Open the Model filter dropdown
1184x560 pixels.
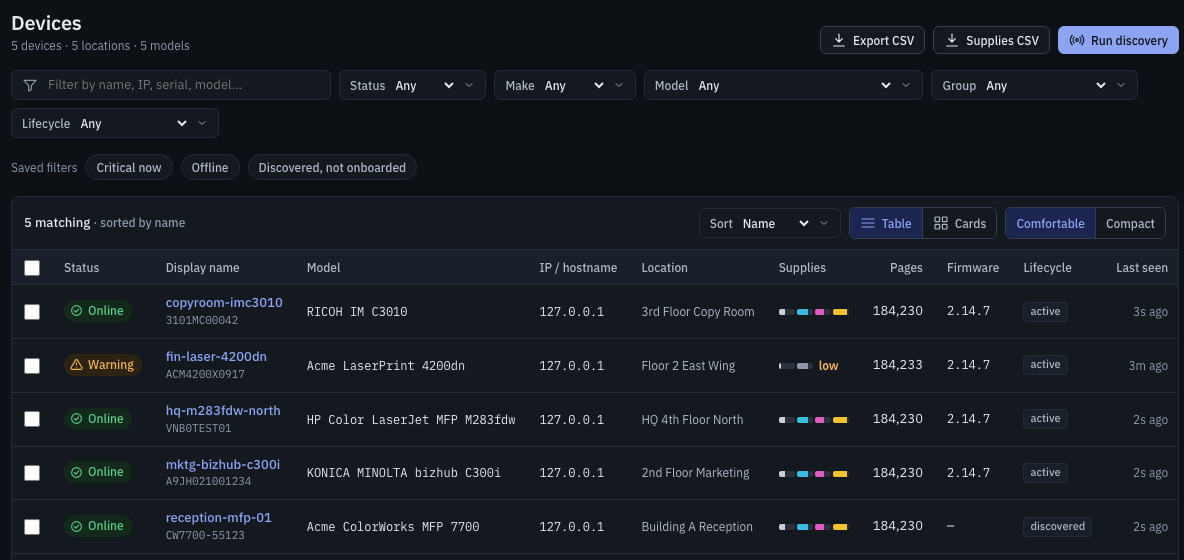pos(783,85)
